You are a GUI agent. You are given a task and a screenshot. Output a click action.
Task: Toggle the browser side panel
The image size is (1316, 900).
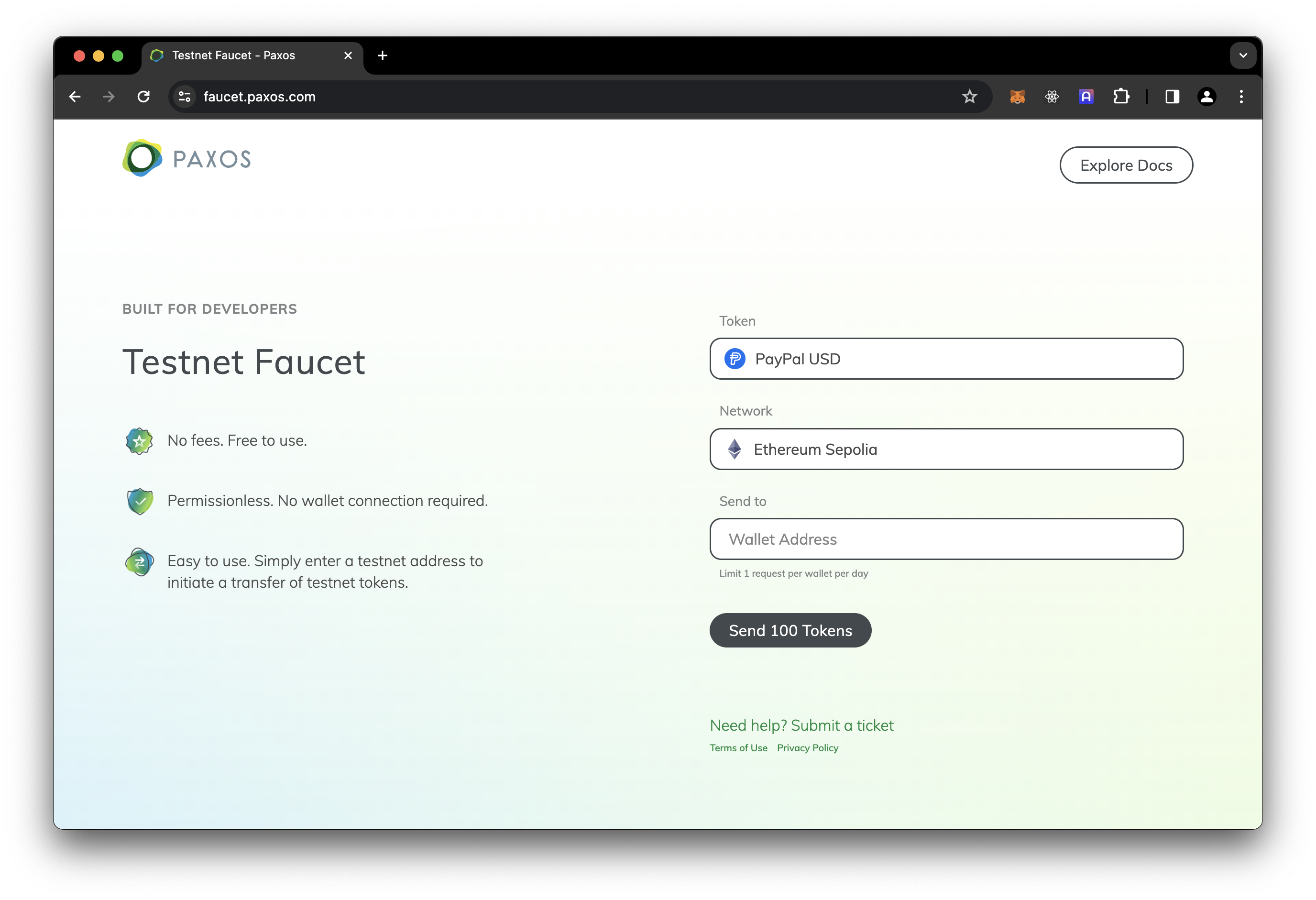(x=1172, y=97)
